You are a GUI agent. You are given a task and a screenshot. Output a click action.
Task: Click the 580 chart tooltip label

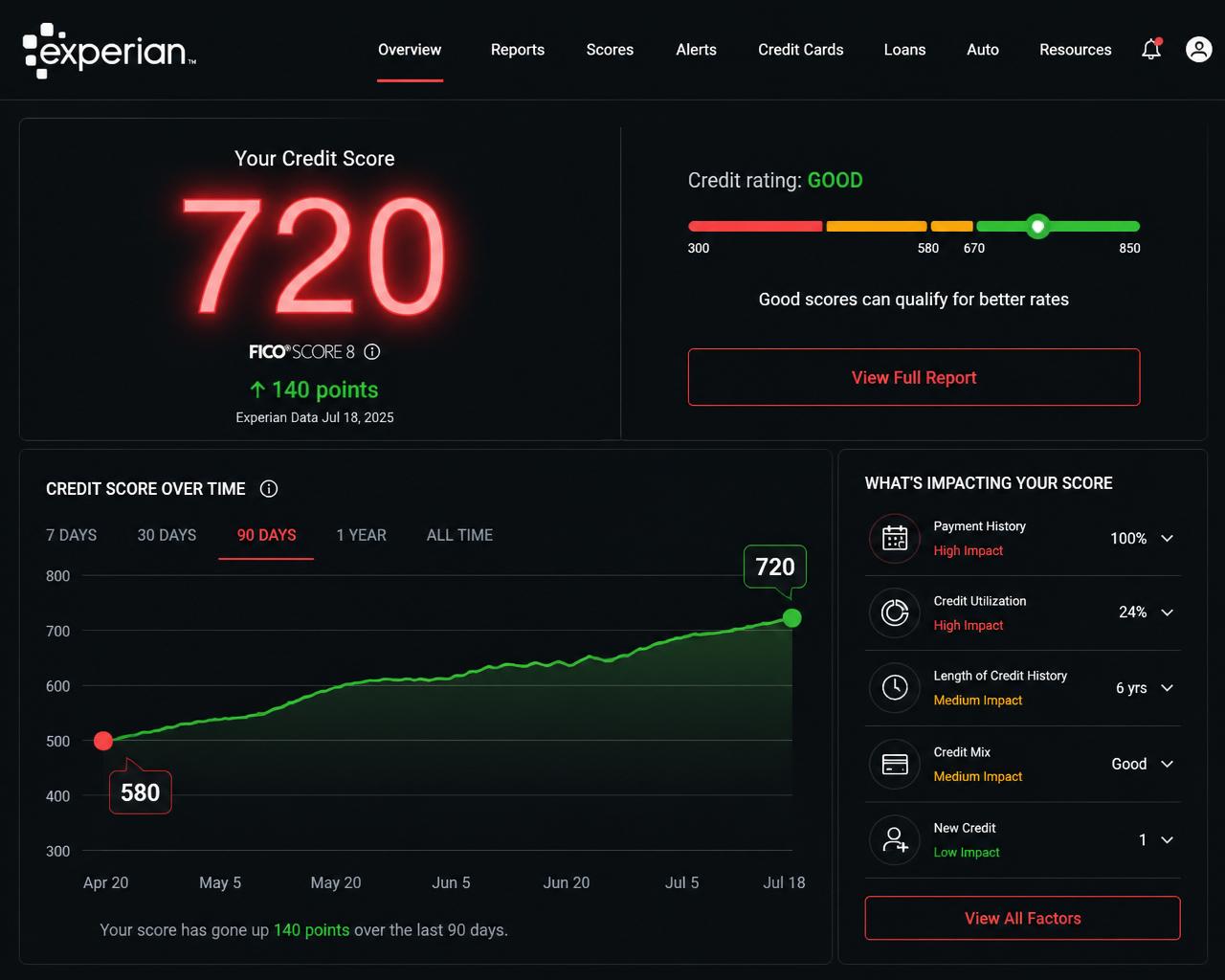click(x=141, y=792)
